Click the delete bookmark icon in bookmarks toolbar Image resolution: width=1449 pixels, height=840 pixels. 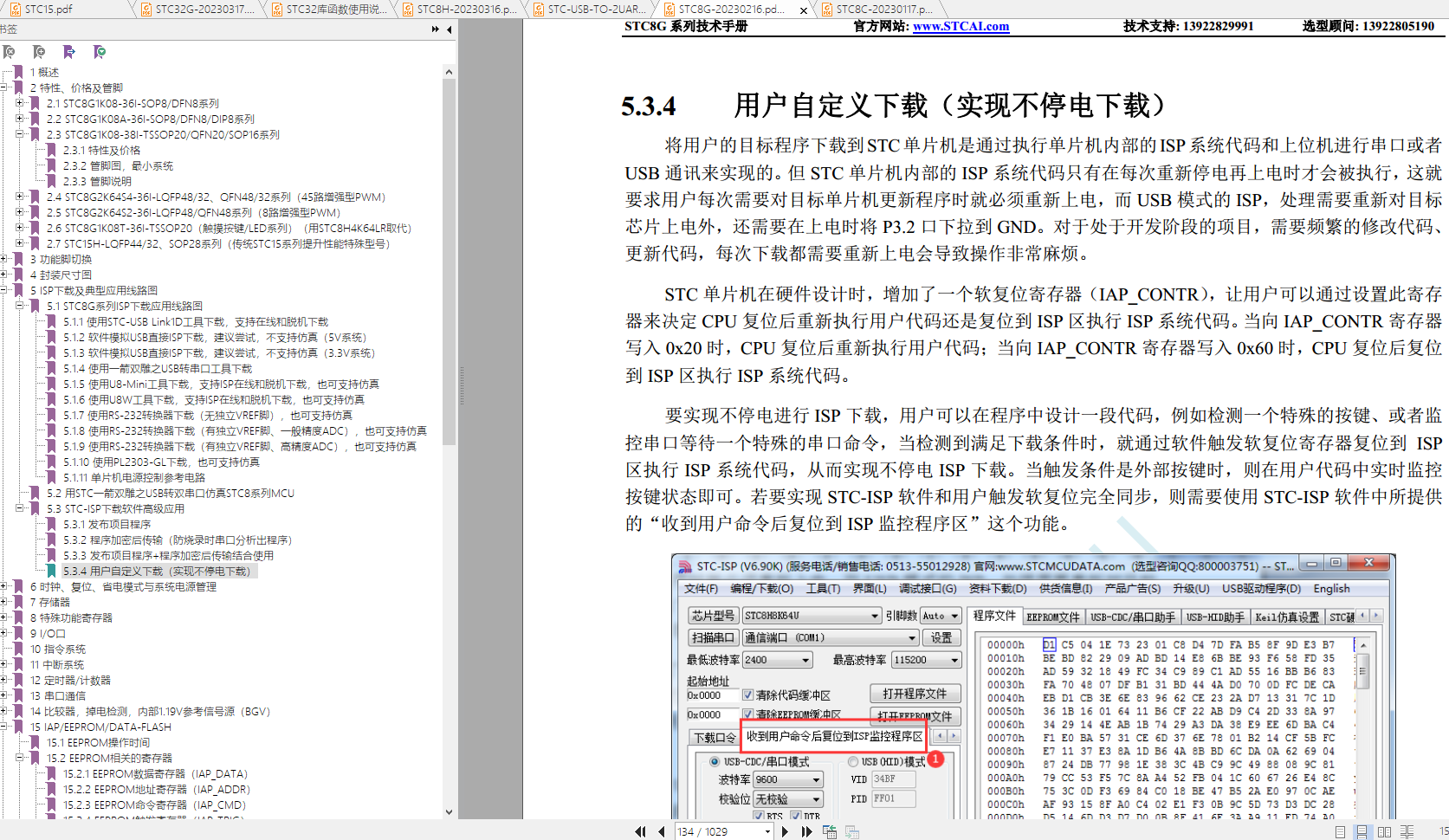9,52
